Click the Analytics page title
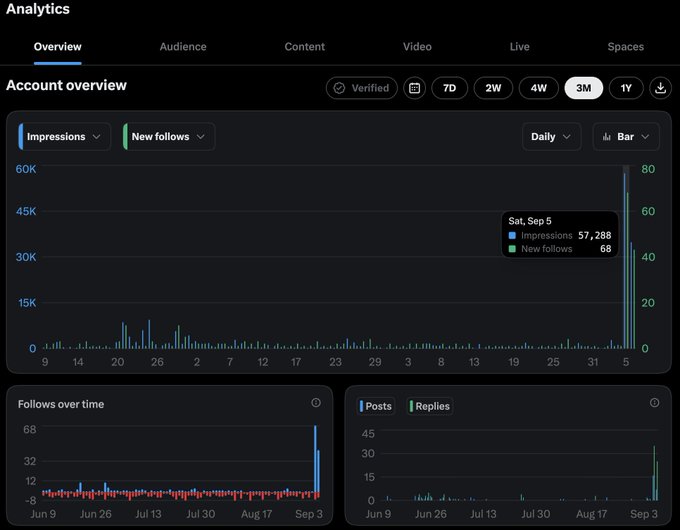680x530 pixels. 38,9
